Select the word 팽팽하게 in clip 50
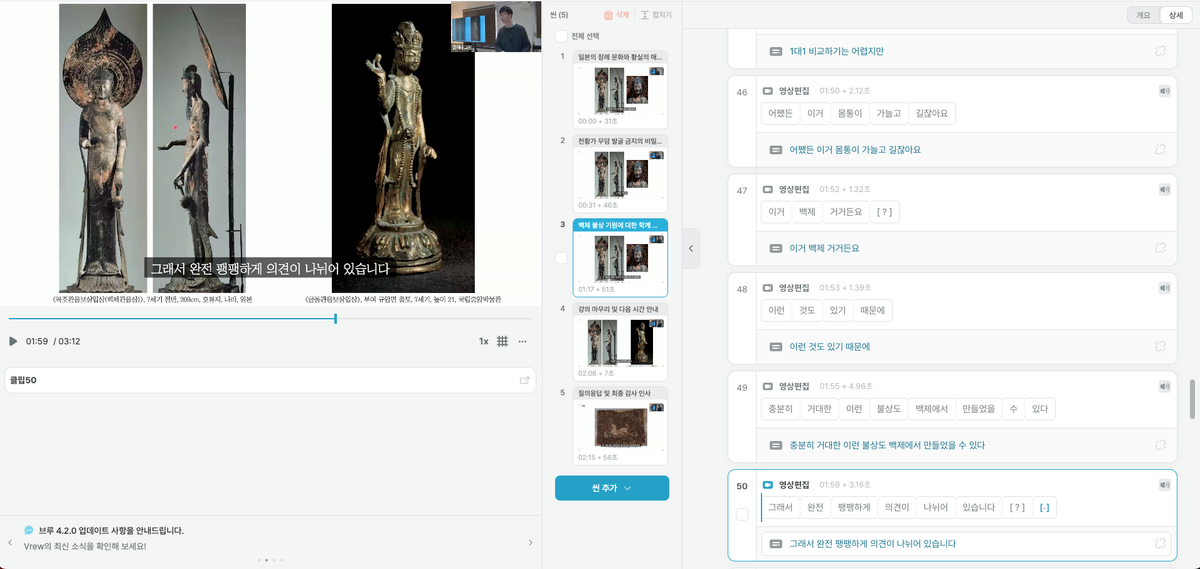Viewport: 1200px width, 569px height. [x=855, y=507]
